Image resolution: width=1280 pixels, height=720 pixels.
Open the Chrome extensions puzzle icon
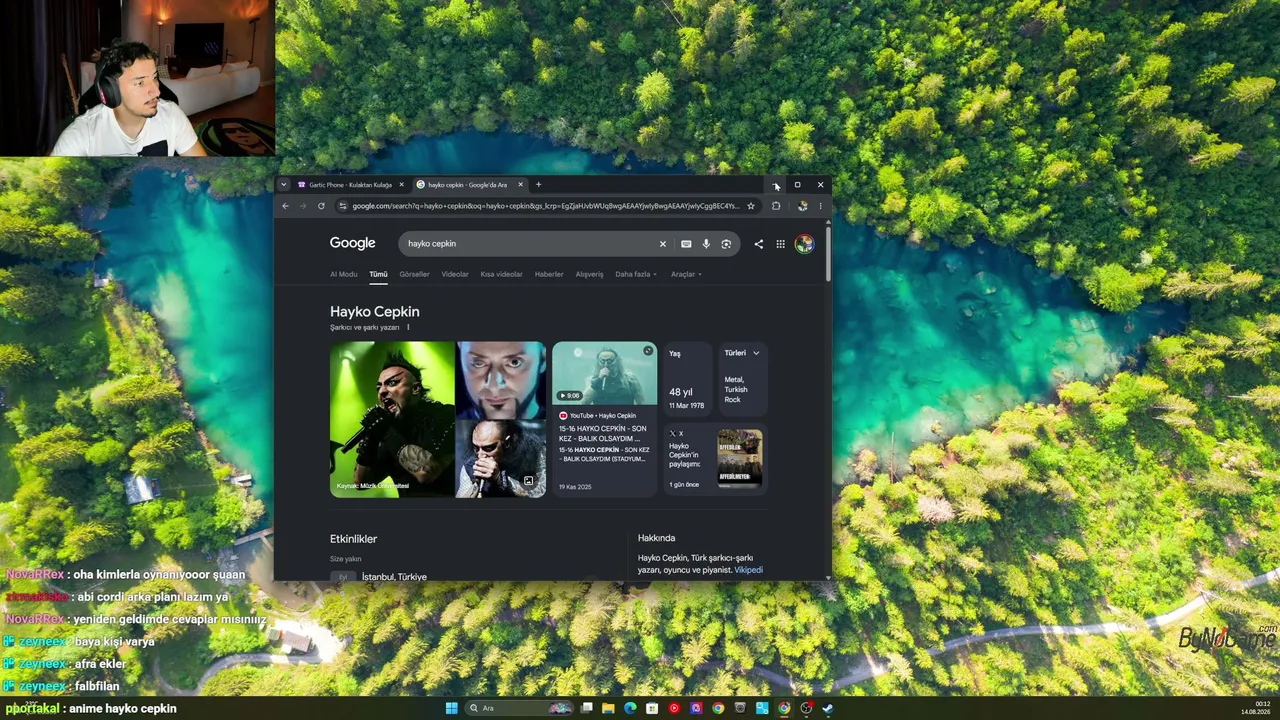pos(776,206)
